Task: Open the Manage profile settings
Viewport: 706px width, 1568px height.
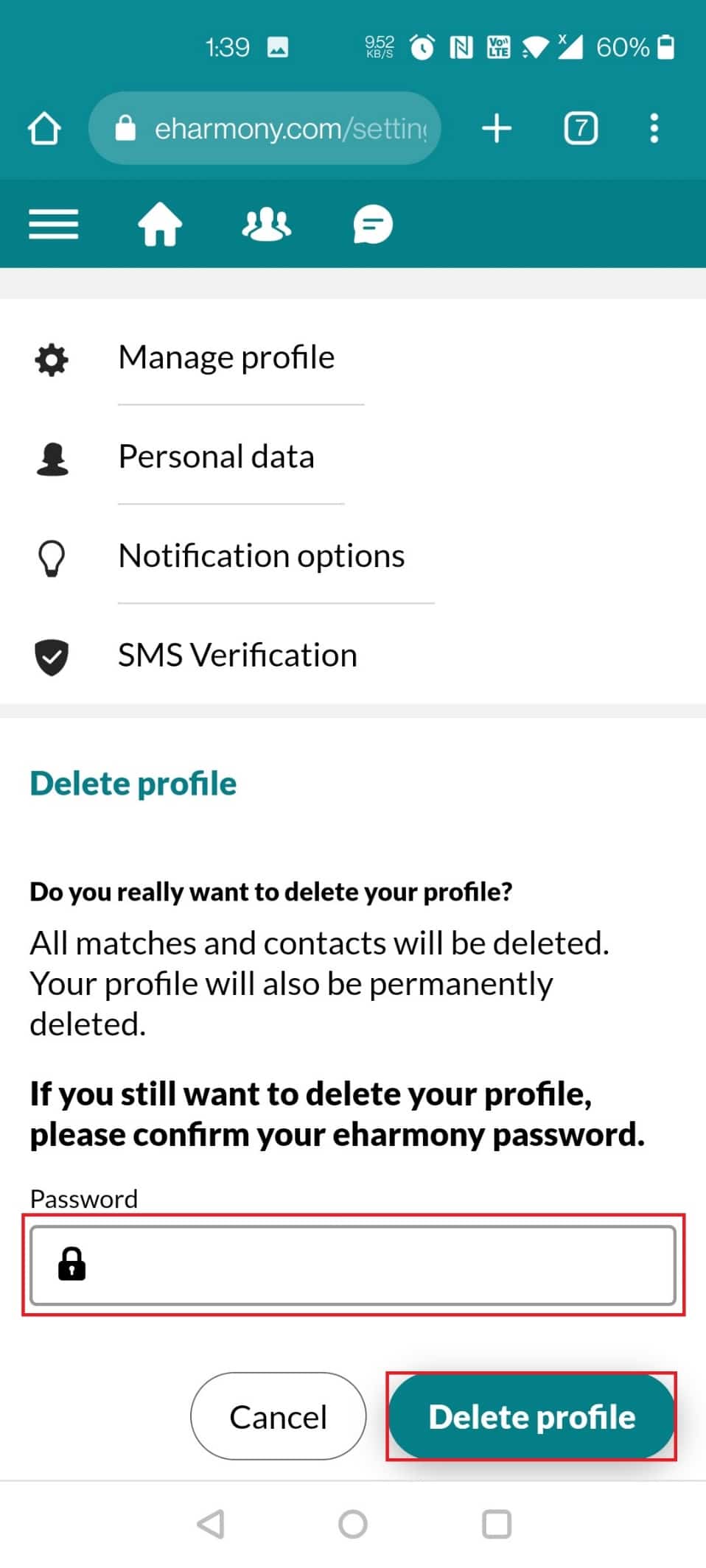Action: coord(226,358)
